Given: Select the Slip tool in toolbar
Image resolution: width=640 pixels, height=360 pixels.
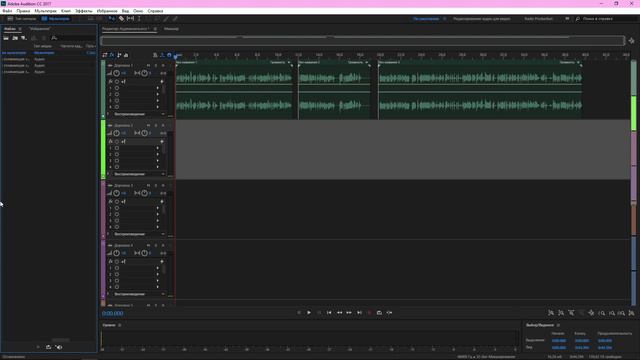Looking at the screenshot, I should click(x=130, y=19).
